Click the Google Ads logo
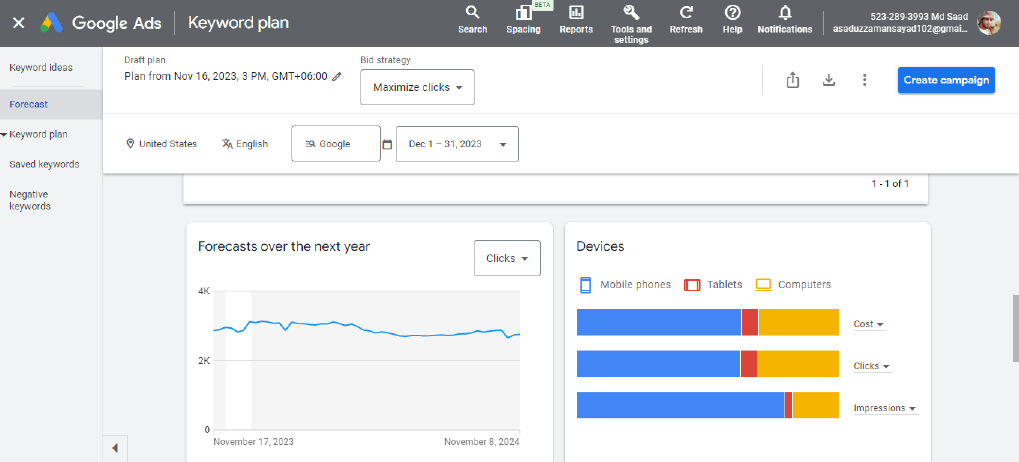1019x462 pixels. (52, 23)
